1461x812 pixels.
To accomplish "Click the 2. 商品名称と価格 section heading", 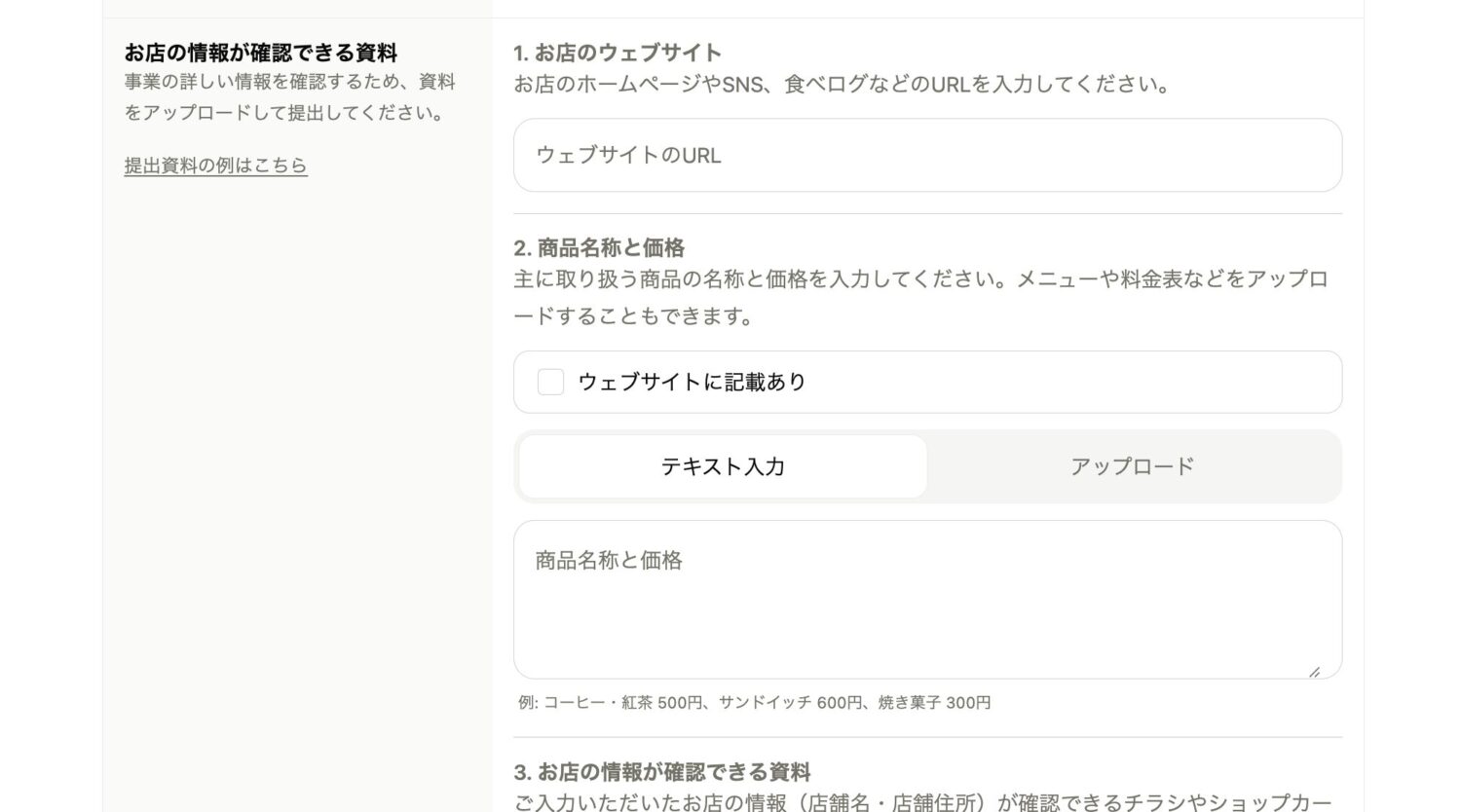I will (599, 247).
